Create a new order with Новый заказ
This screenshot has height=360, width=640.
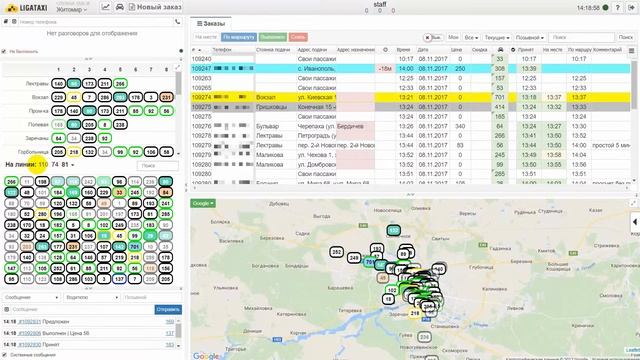[x=155, y=7]
